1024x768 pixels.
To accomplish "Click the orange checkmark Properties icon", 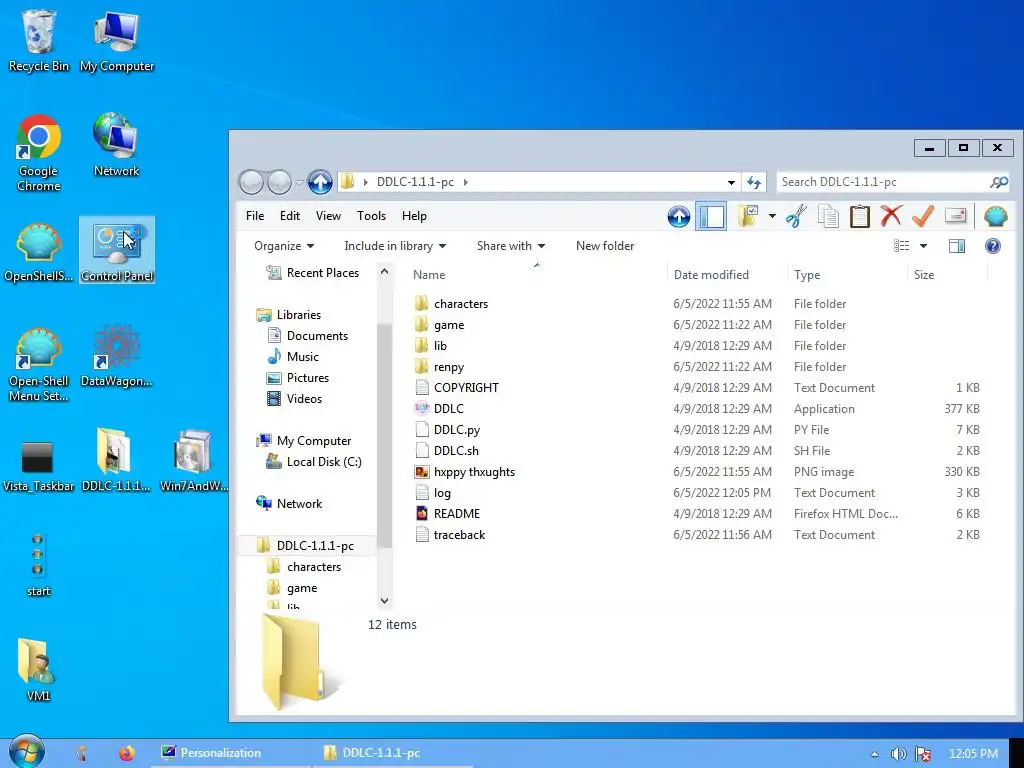I will pyautogui.click(x=923, y=216).
